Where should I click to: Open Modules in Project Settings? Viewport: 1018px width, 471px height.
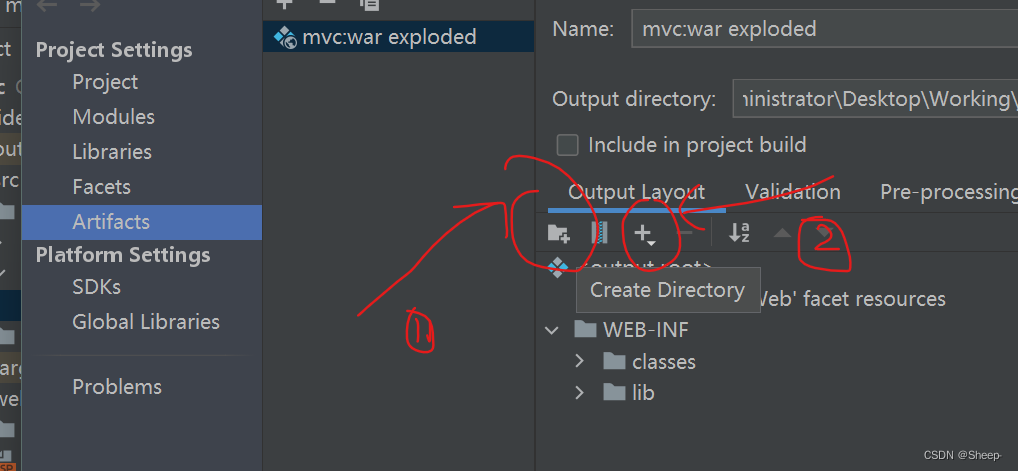coord(114,117)
